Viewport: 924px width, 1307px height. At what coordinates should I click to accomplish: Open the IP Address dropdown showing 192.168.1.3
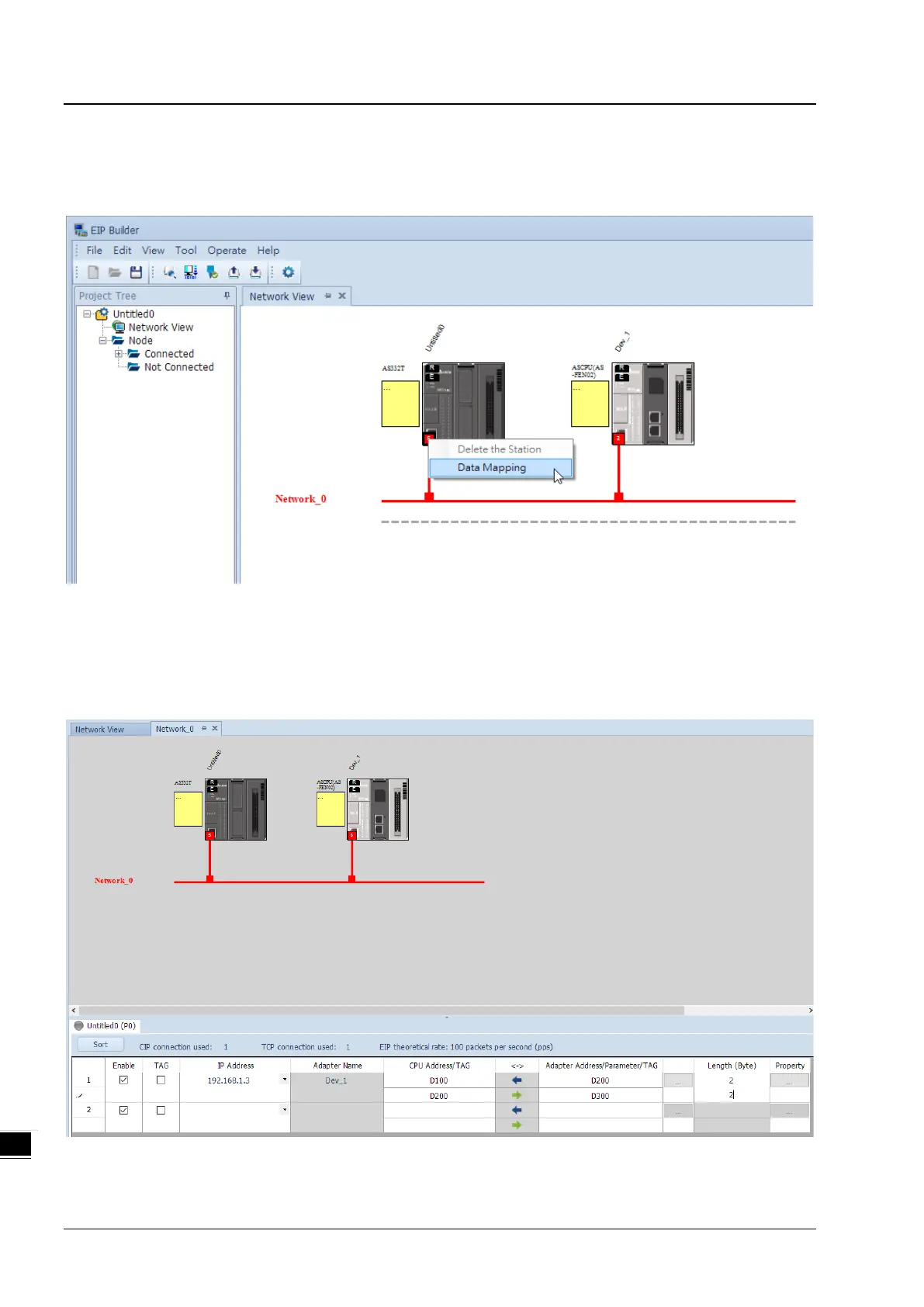[x=285, y=1080]
